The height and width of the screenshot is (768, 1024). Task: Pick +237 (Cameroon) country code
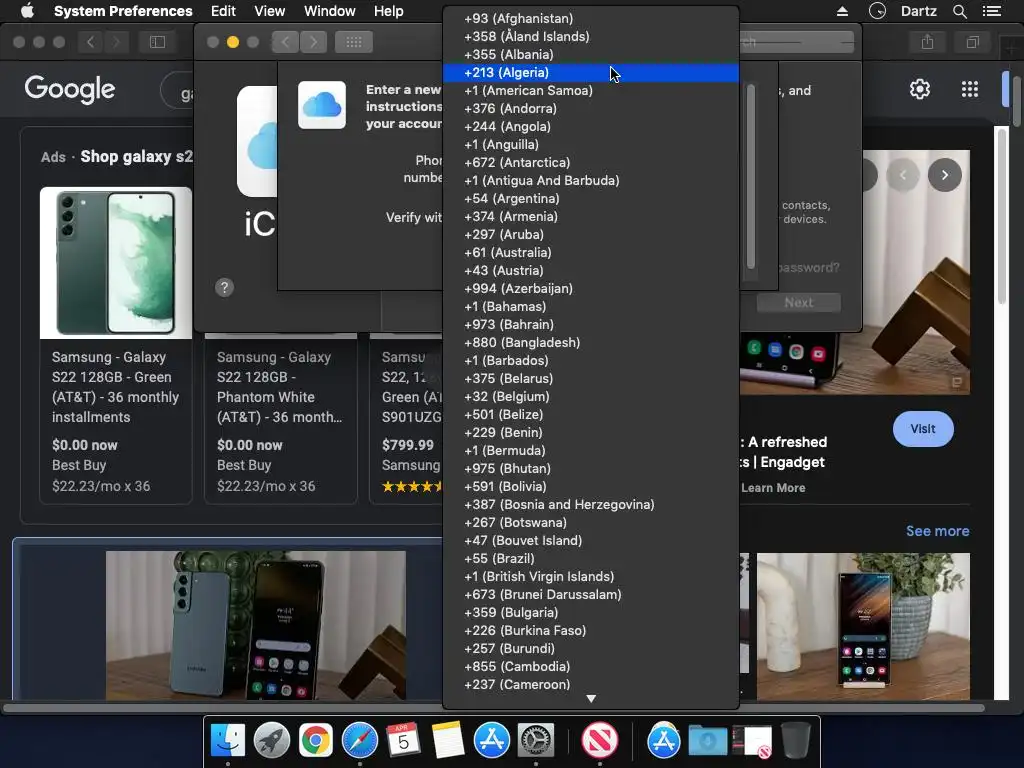tap(591, 684)
